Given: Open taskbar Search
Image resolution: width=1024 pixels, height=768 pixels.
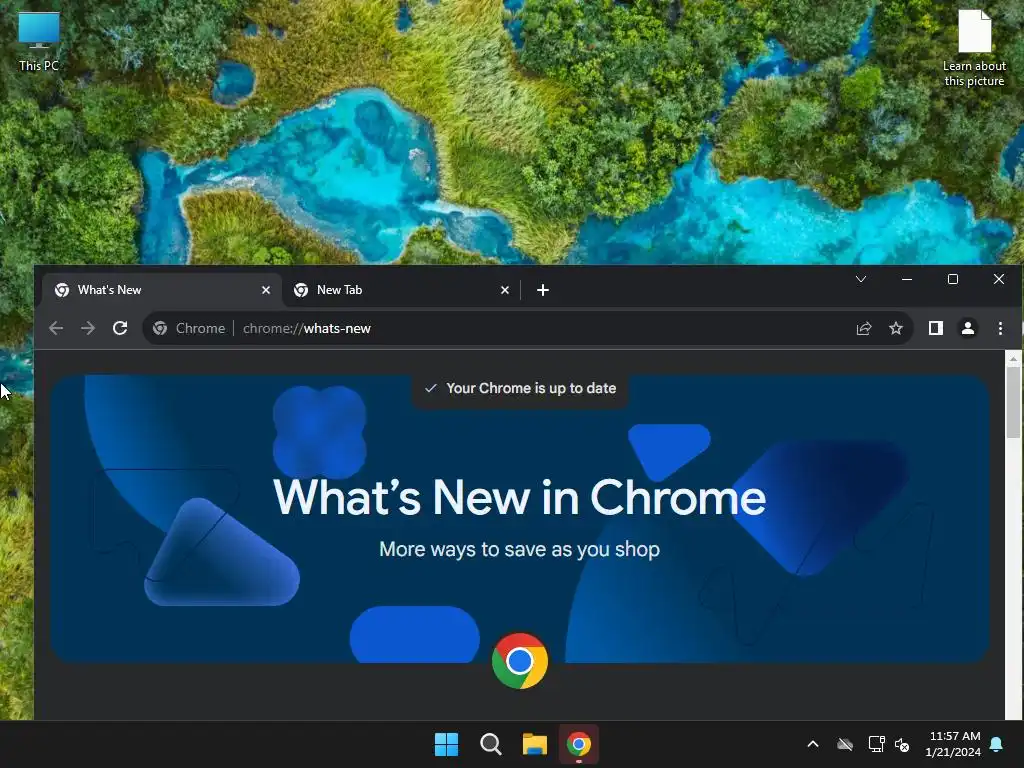Looking at the screenshot, I should point(490,744).
